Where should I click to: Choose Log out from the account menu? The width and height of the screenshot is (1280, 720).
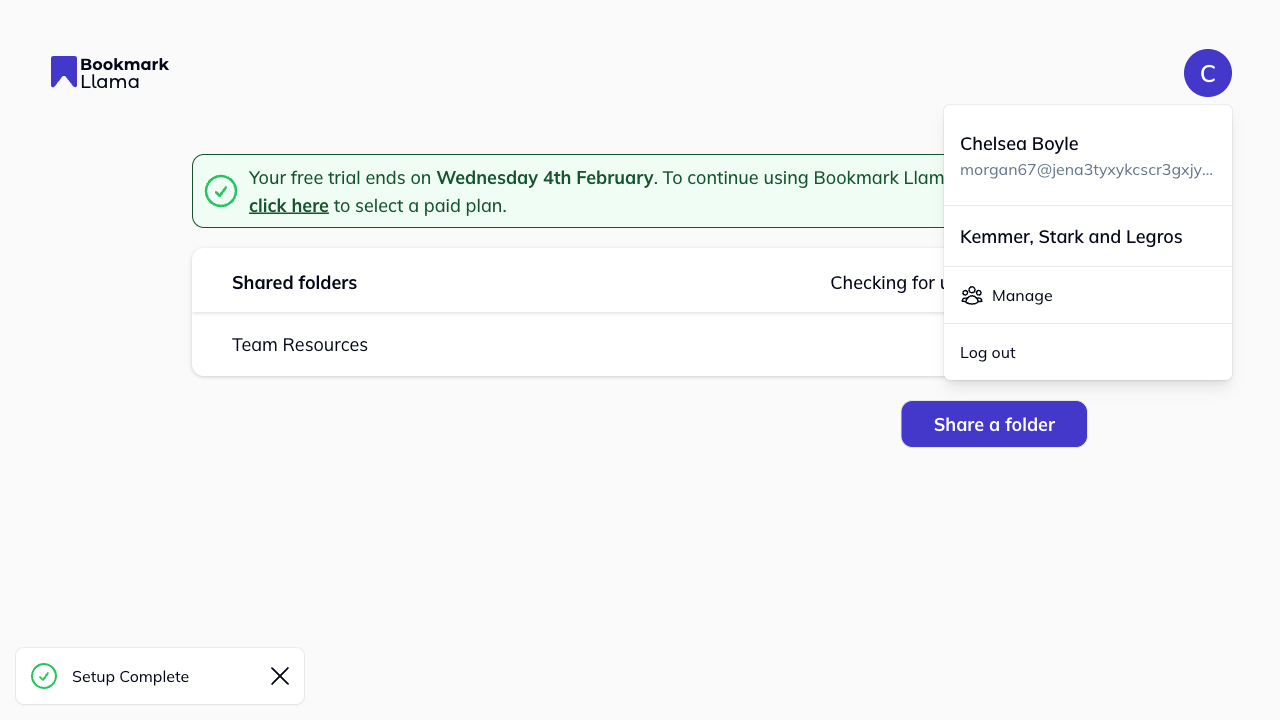[987, 352]
